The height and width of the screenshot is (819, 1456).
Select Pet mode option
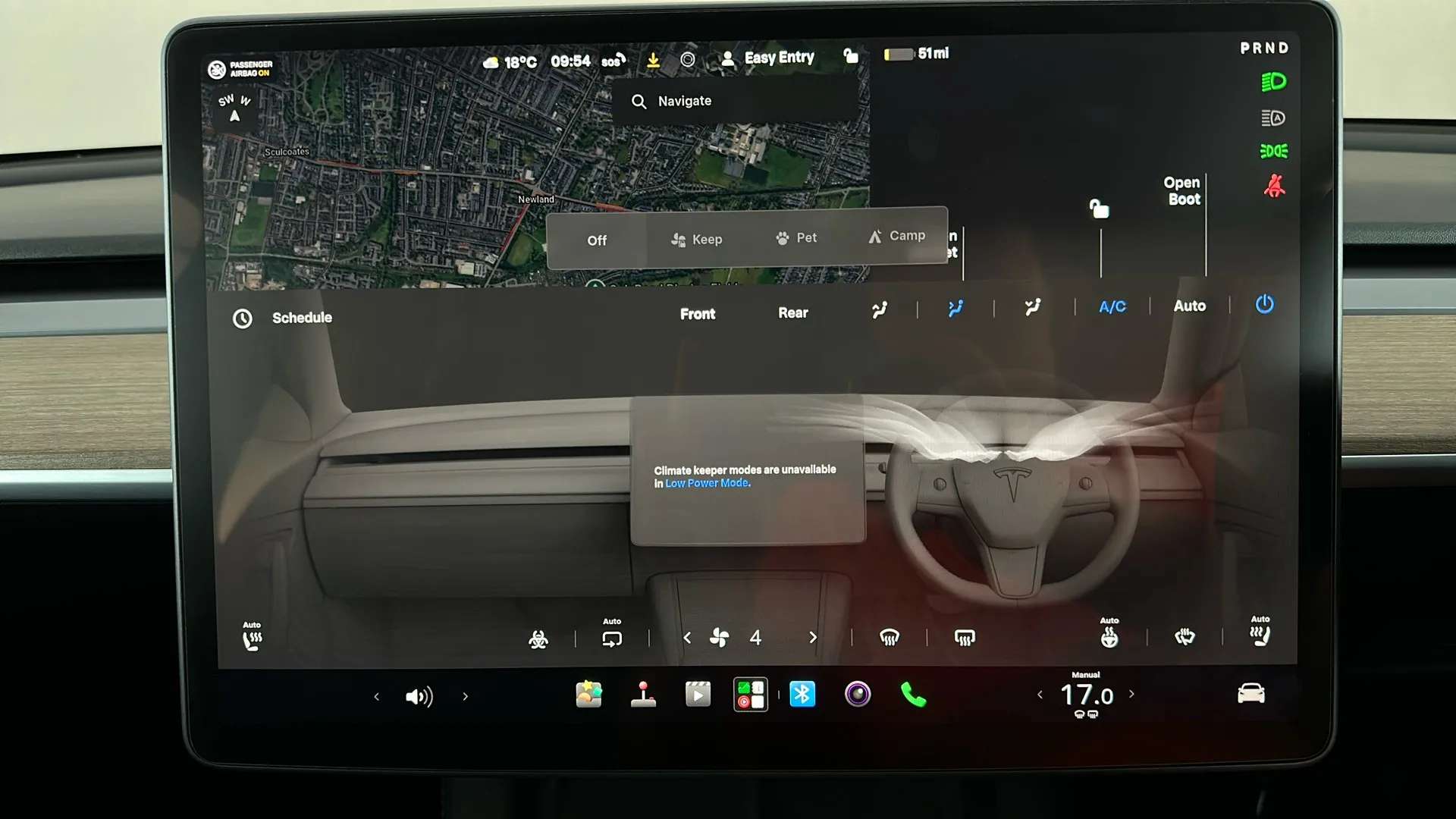click(x=796, y=238)
